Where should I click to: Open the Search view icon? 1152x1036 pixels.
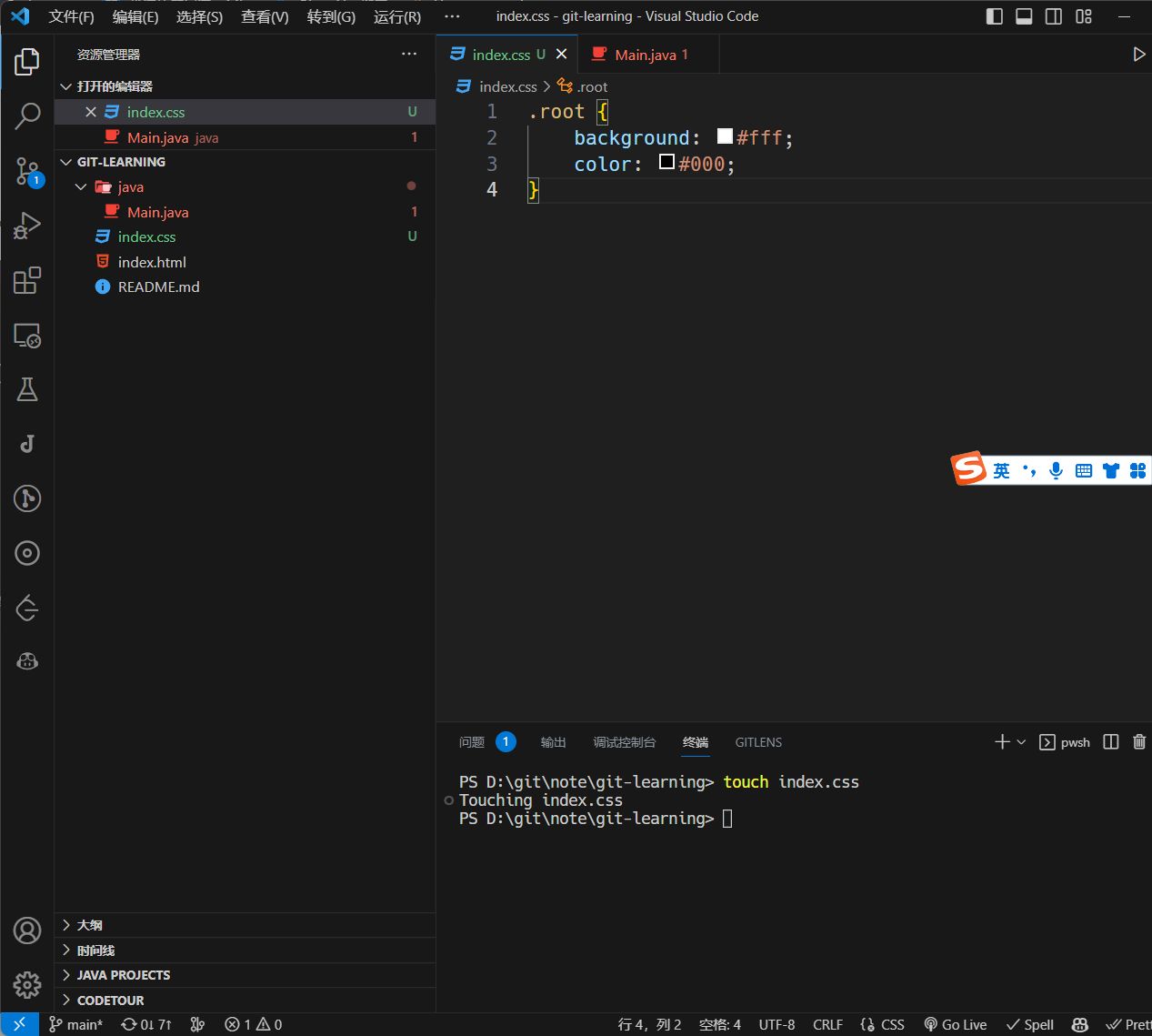click(x=27, y=116)
